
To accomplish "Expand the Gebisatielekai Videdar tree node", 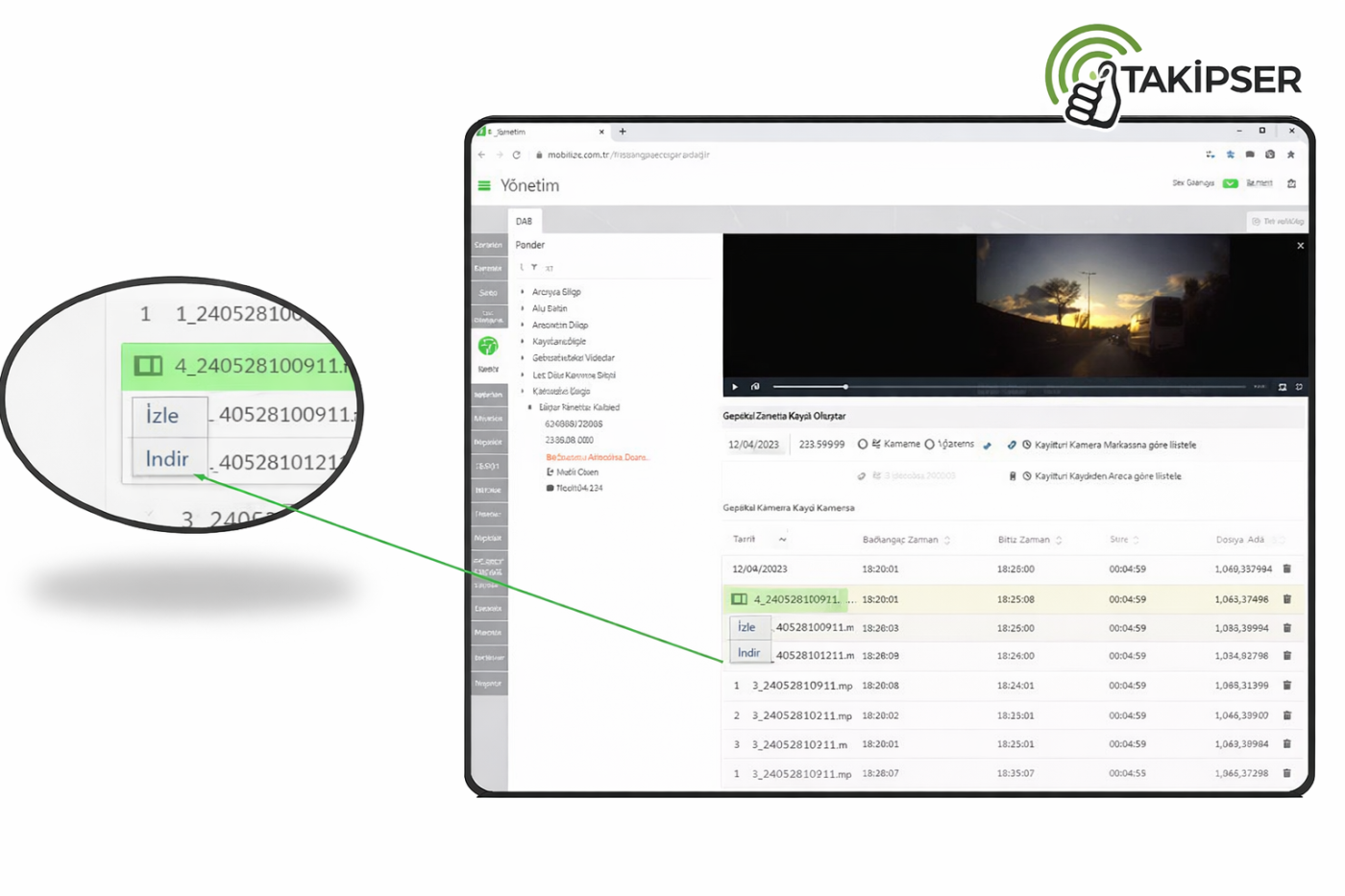I will point(523,358).
